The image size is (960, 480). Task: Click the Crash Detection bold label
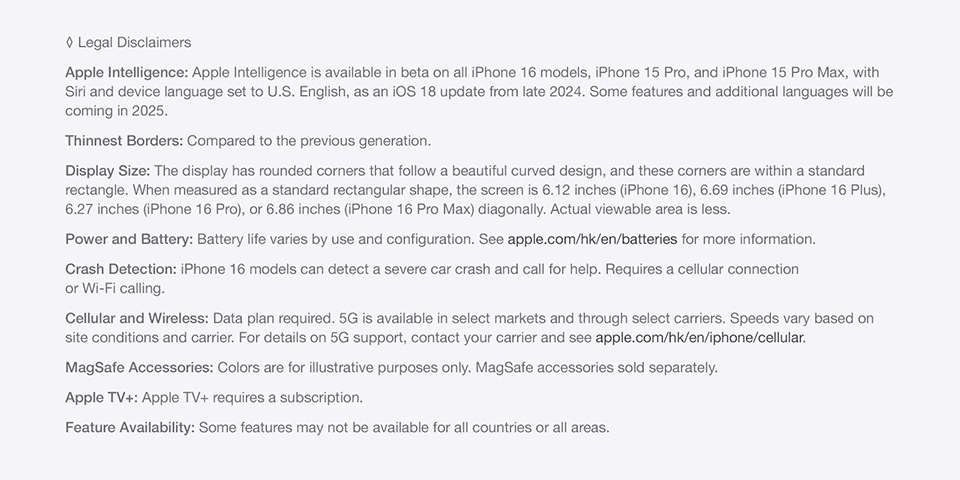[x=121, y=269]
